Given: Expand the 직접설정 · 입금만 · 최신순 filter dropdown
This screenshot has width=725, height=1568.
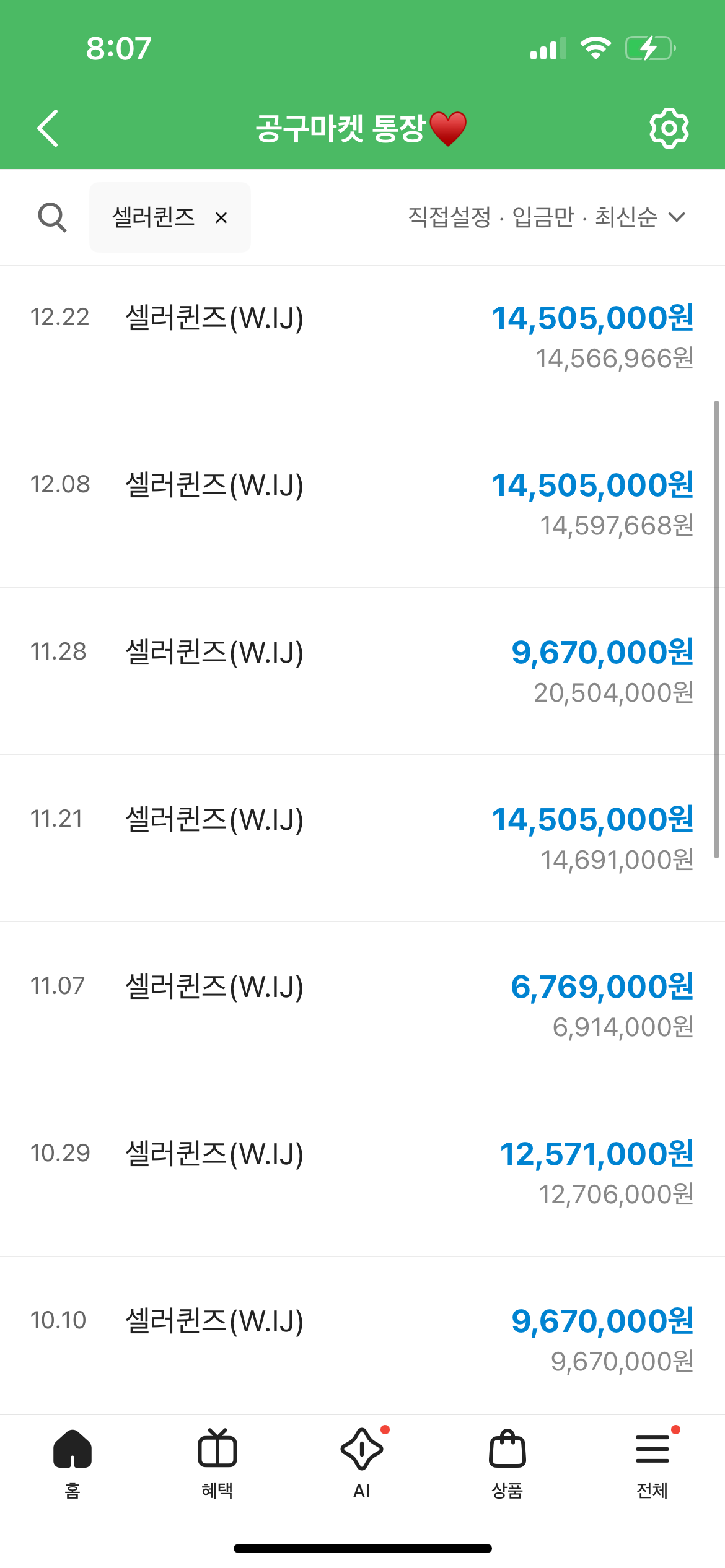Looking at the screenshot, I should pyautogui.click(x=547, y=217).
